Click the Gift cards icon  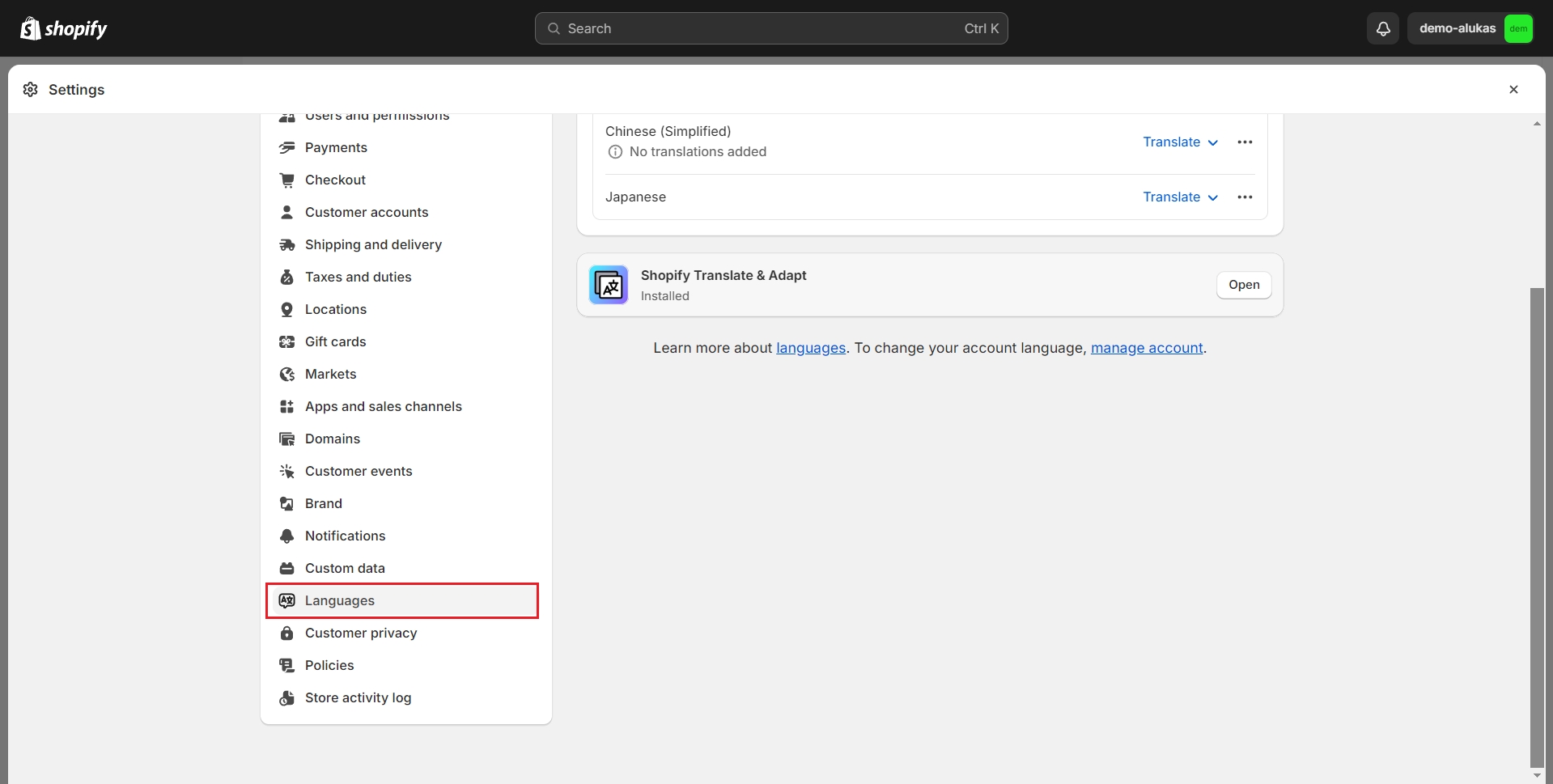286,341
